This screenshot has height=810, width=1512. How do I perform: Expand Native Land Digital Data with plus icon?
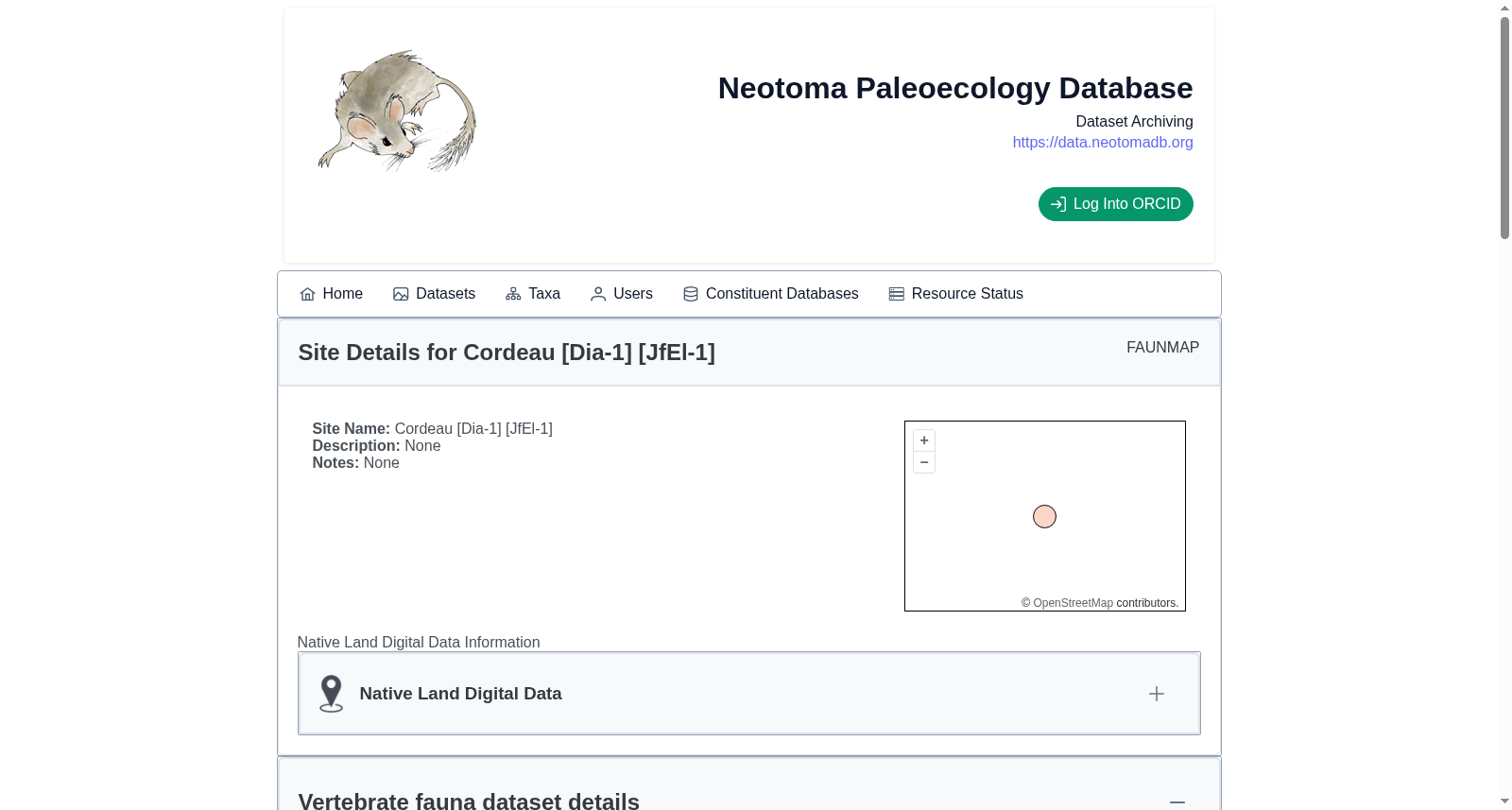point(1156,694)
